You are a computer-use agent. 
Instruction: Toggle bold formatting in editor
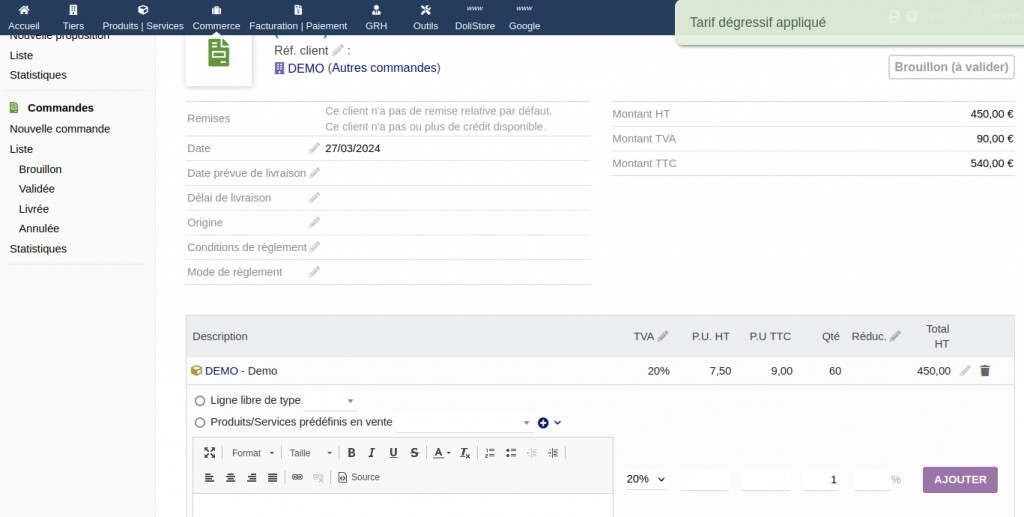coord(351,453)
